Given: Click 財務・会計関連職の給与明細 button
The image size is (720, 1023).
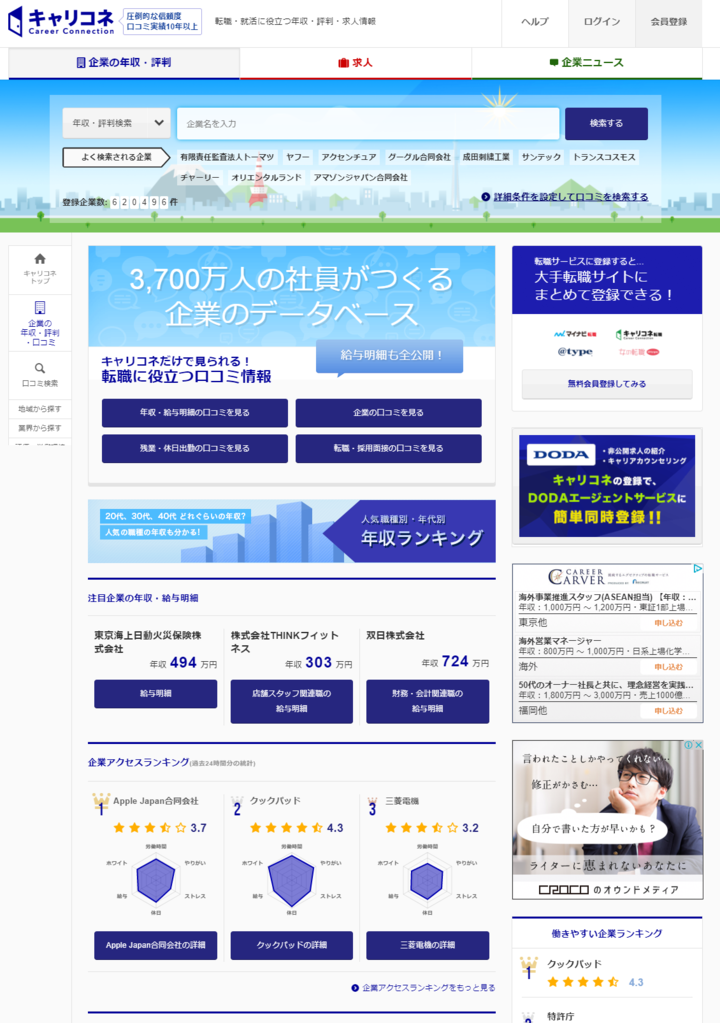Looking at the screenshot, I should coord(427,701).
